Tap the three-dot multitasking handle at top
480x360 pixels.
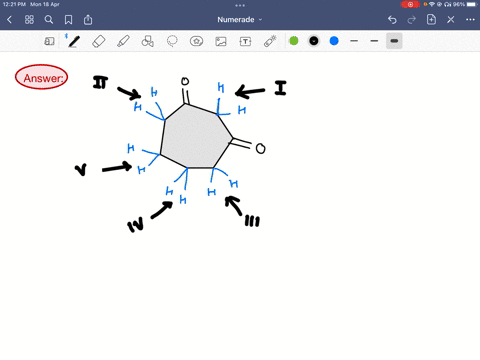point(240,5)
